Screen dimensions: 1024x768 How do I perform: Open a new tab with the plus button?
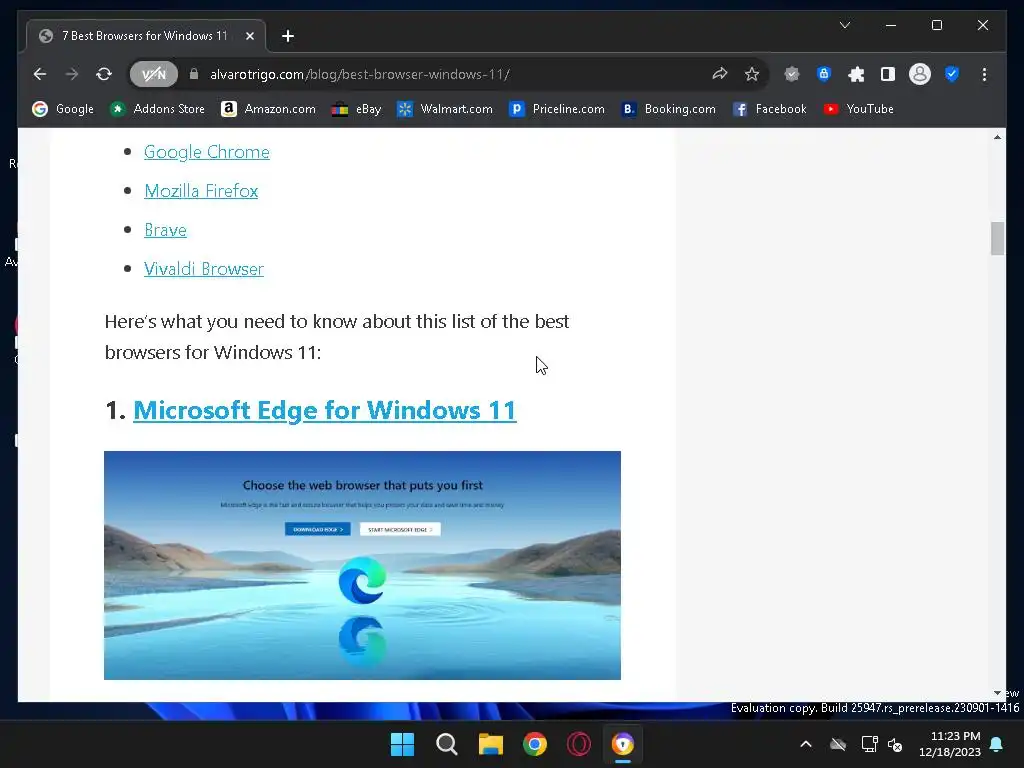pos(288,36)
